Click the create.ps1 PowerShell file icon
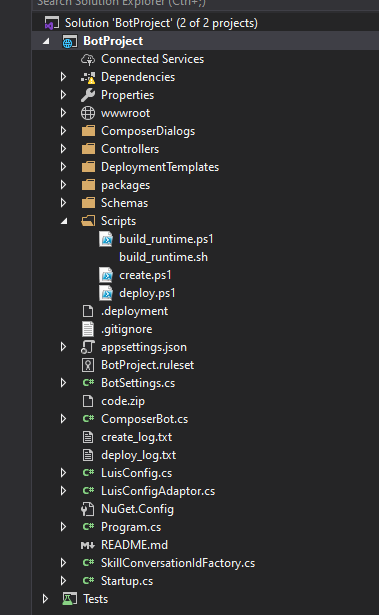The height and width of the screenshot is (615, 379). (106, 275)
